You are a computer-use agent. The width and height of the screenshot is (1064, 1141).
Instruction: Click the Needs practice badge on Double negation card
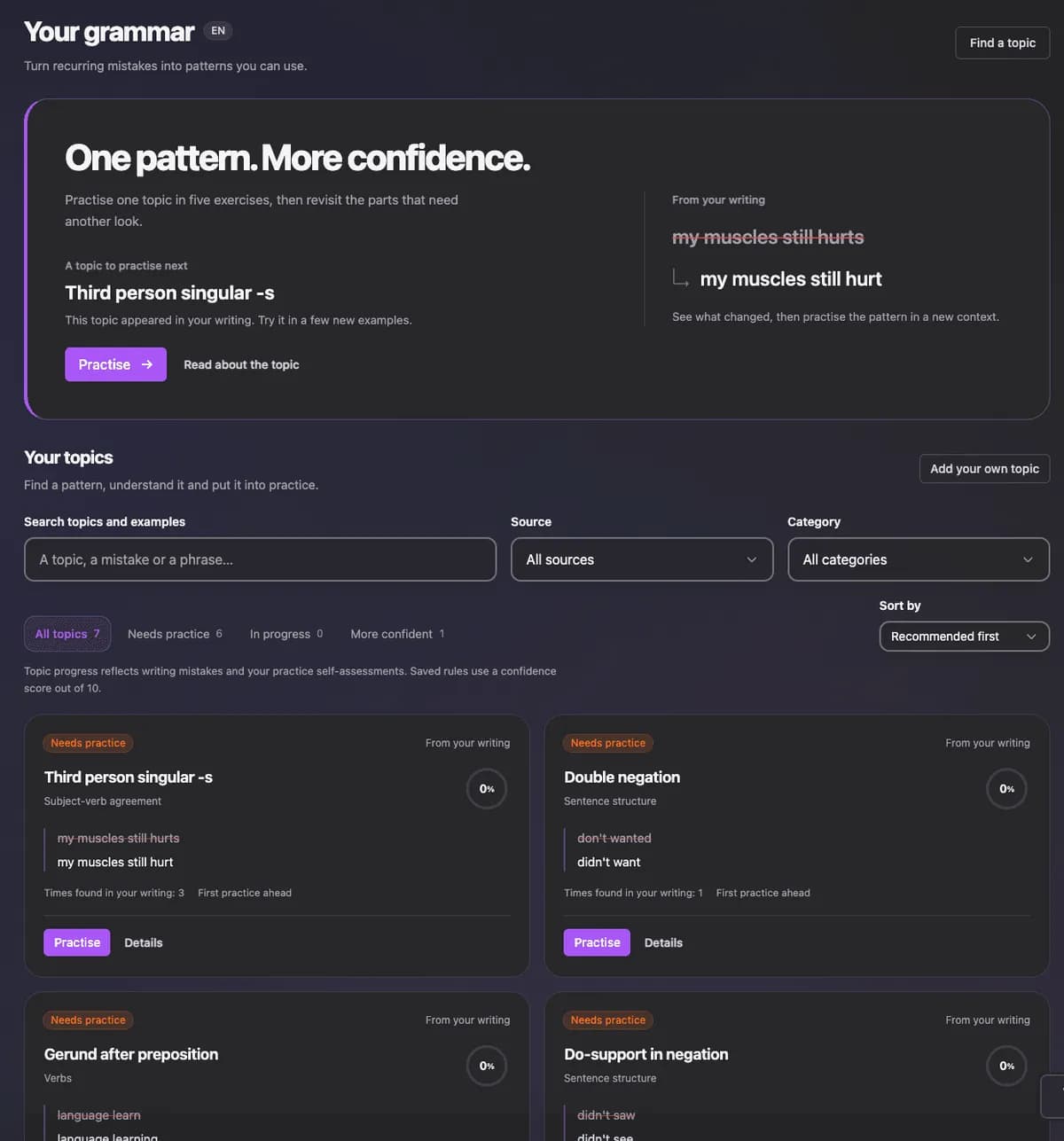608,743
